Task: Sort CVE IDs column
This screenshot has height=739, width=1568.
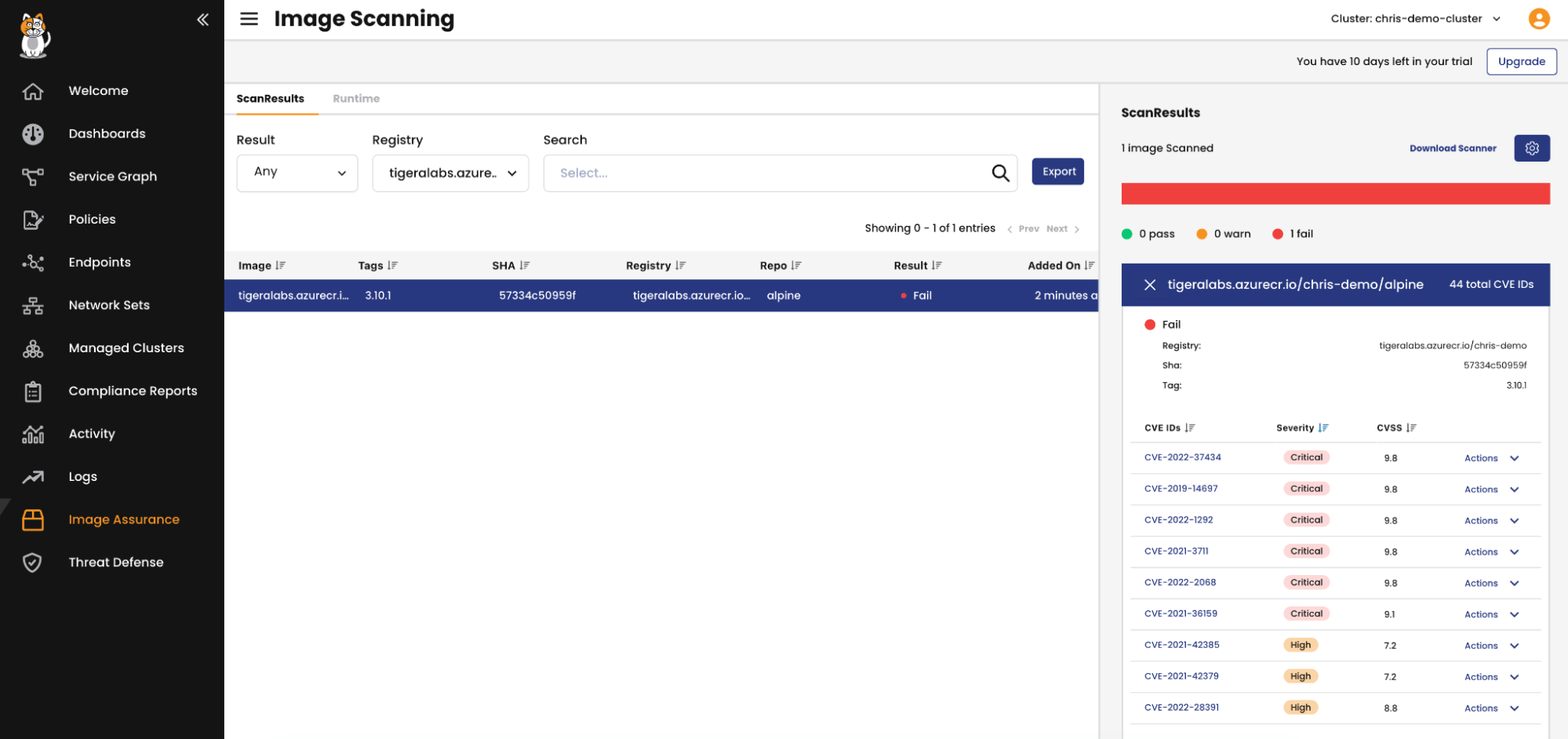Action: 1190,428
